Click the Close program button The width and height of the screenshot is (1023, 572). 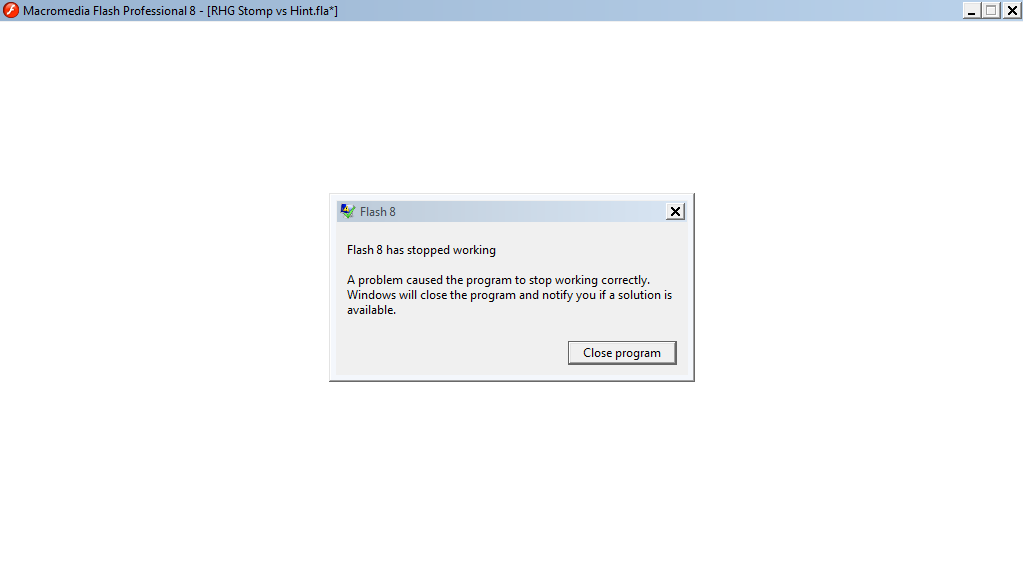tap(622, 353)
